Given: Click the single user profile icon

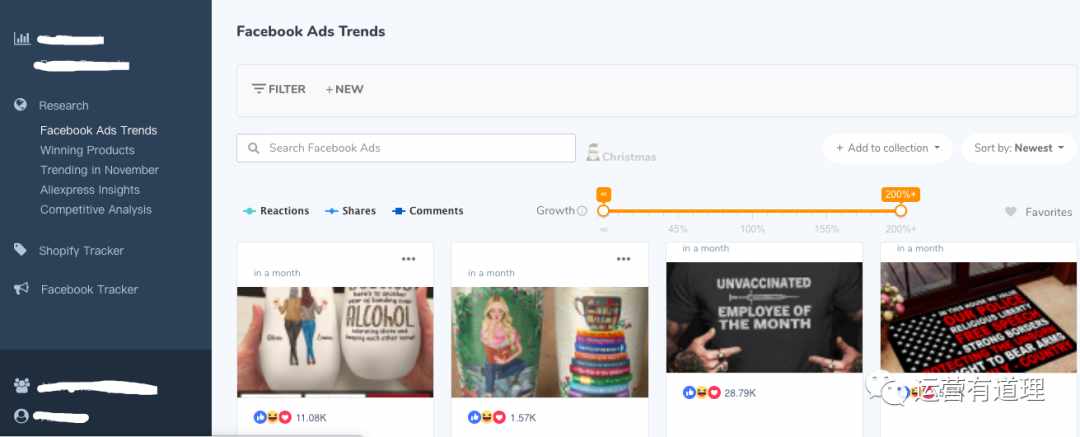Looking at the screenshot, I should (x=21, y=416).
